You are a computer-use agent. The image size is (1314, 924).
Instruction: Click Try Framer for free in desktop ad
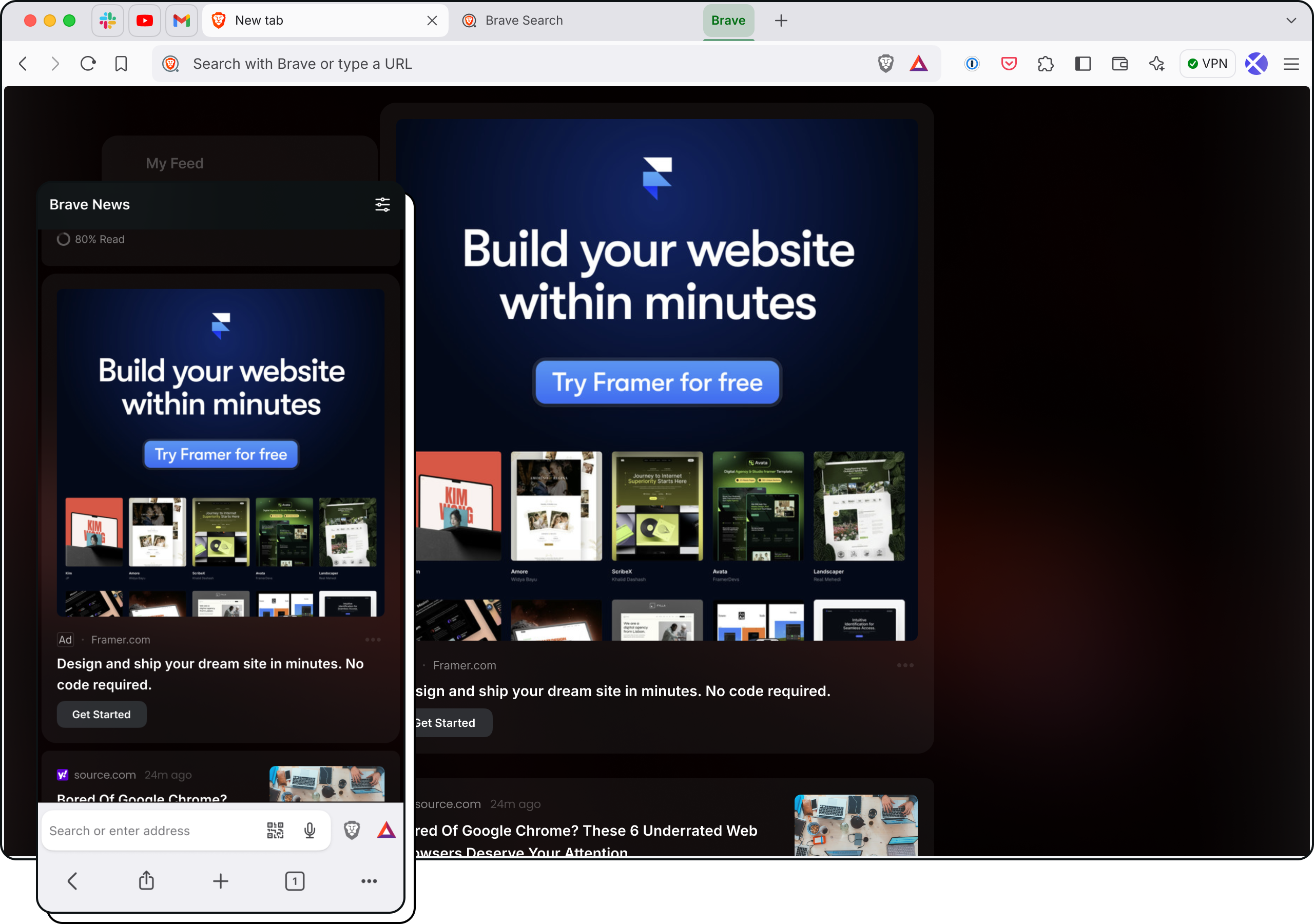pyautogui.click(x=657, y=382)
